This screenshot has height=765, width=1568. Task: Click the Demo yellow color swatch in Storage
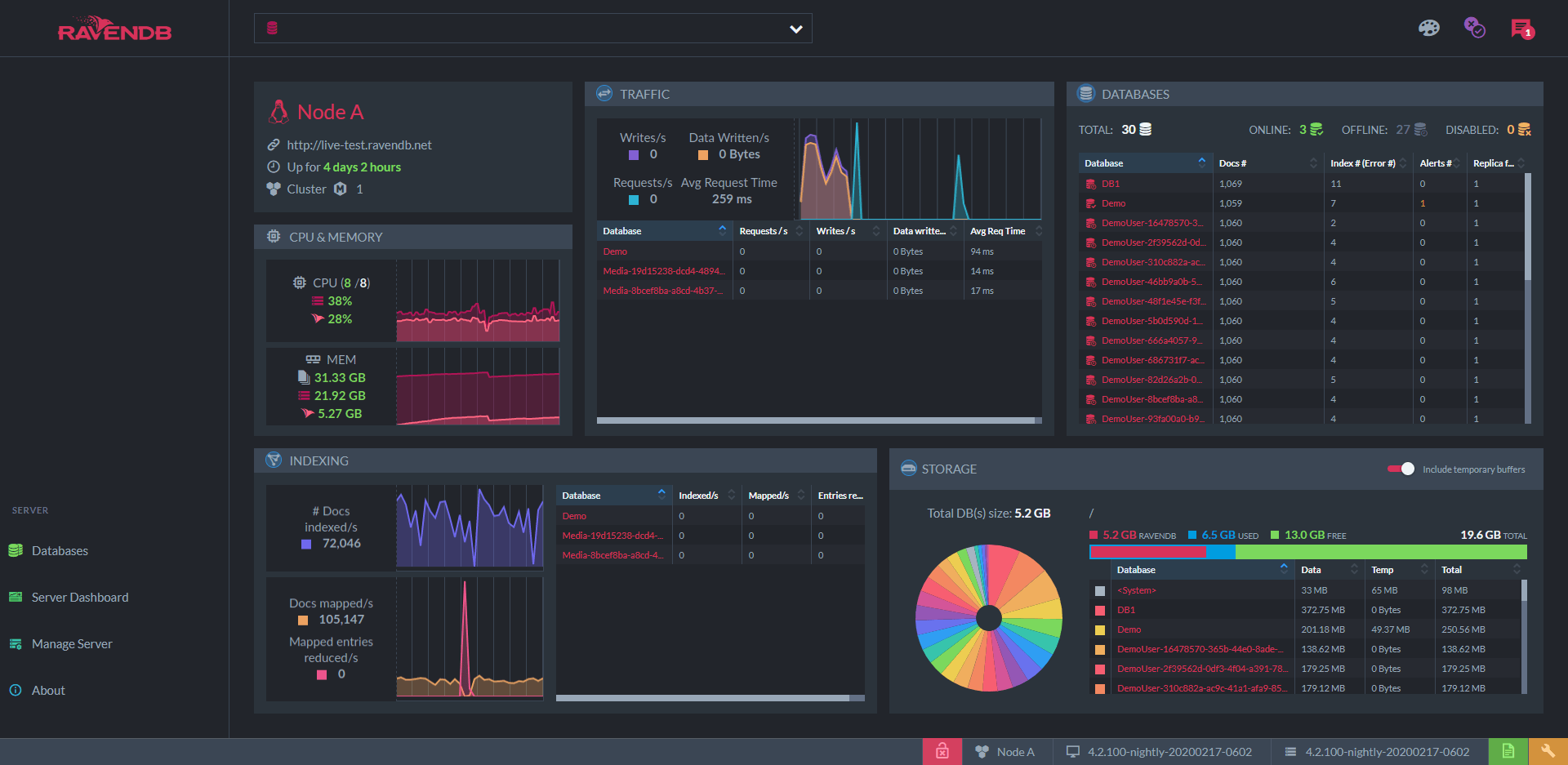[x=1100, y=629]
